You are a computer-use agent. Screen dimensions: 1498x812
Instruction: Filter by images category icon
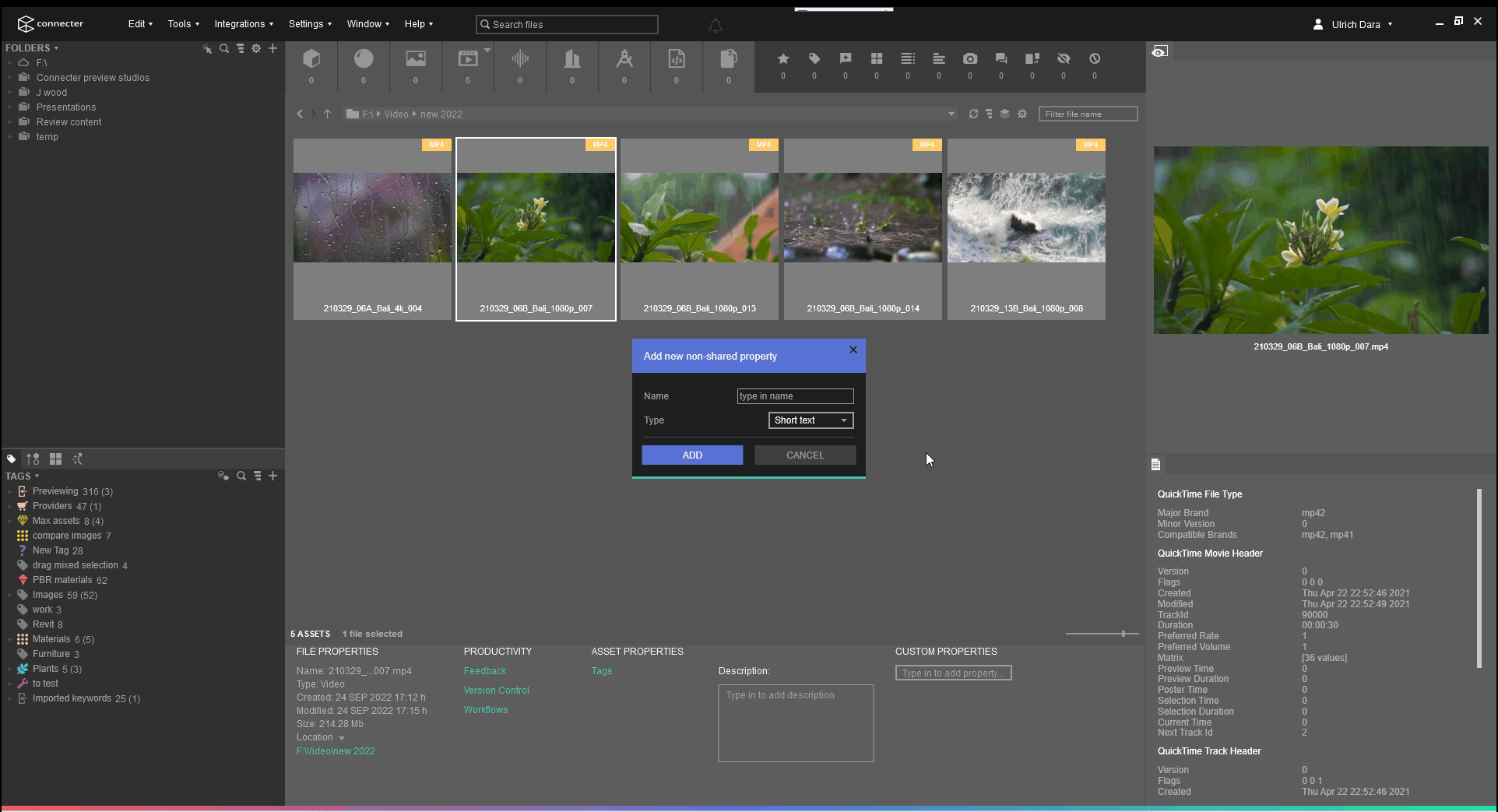click(x=416, y=59)
